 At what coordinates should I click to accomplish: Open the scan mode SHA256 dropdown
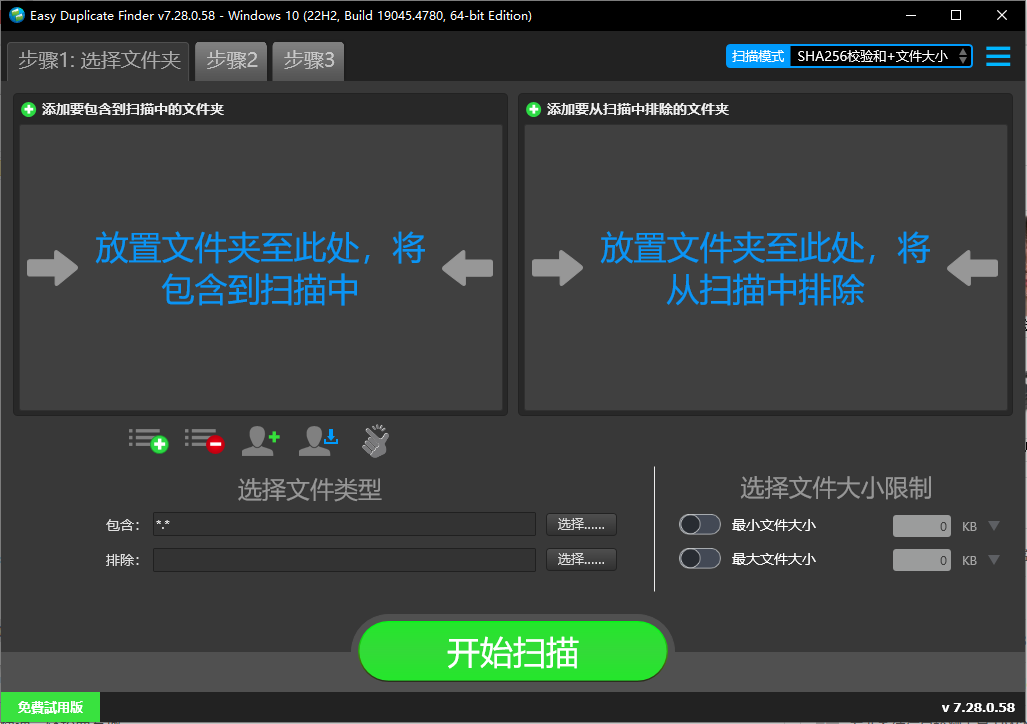(x=880, y=57)
